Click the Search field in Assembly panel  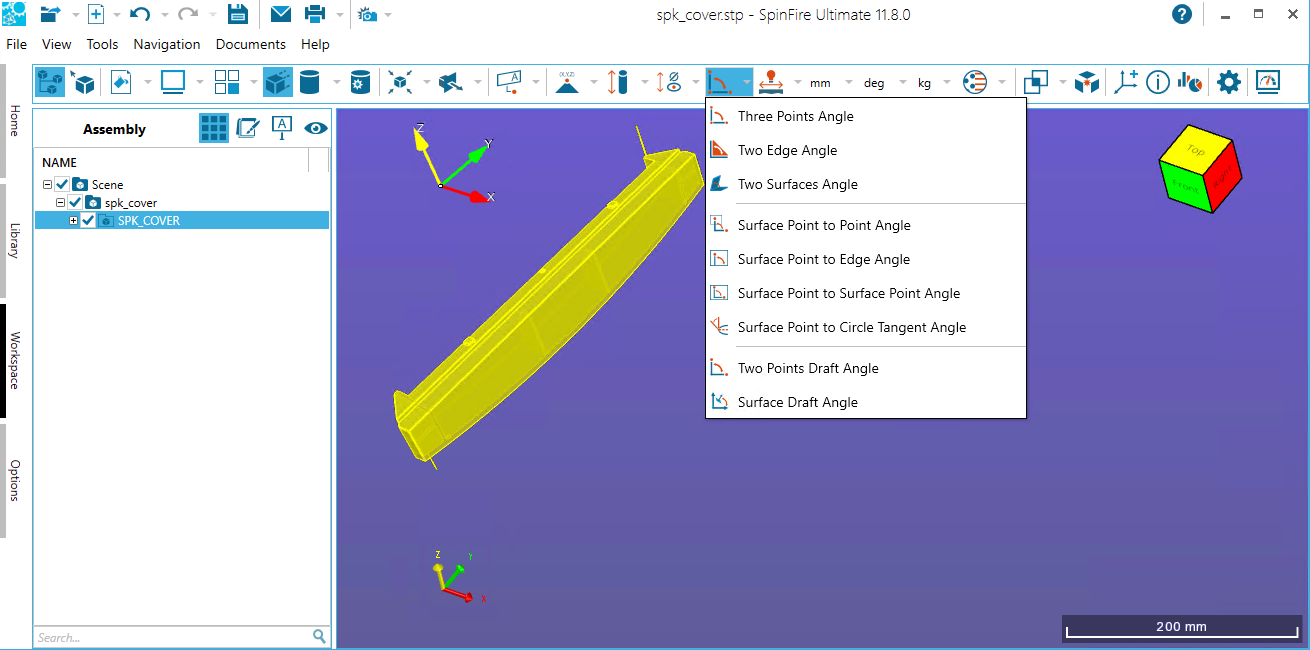(170, 637)
